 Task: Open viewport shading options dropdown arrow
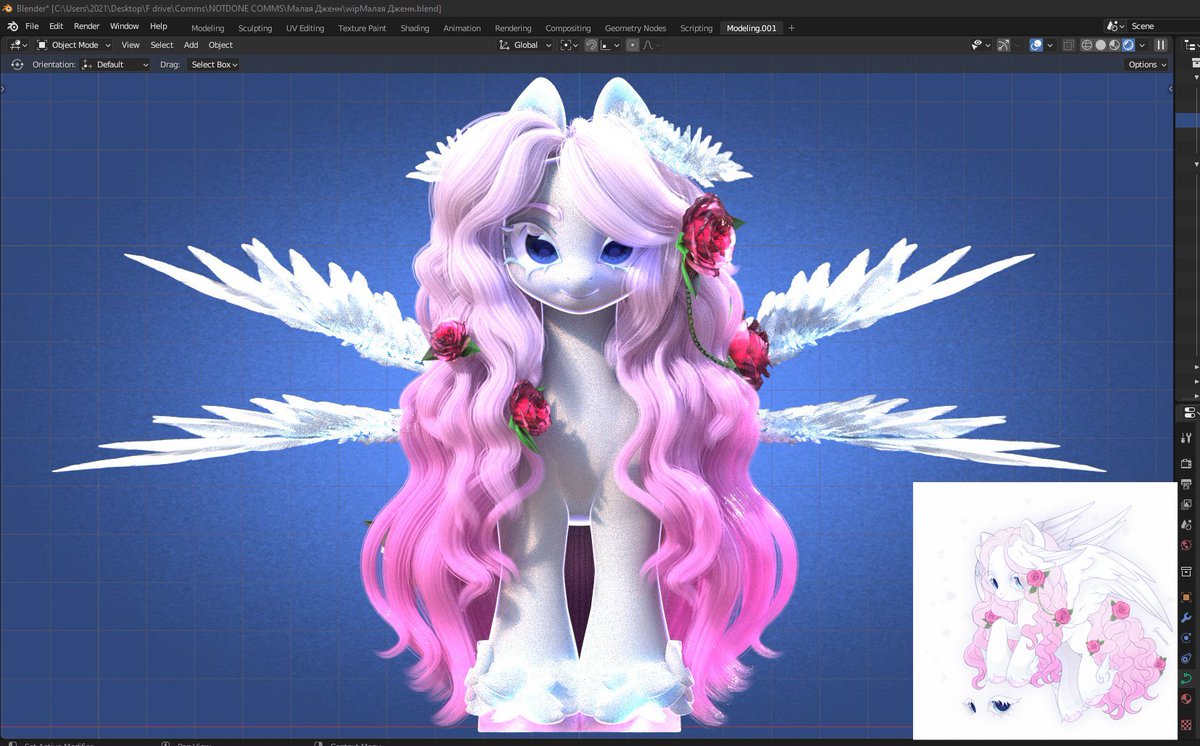point(1142,45)
